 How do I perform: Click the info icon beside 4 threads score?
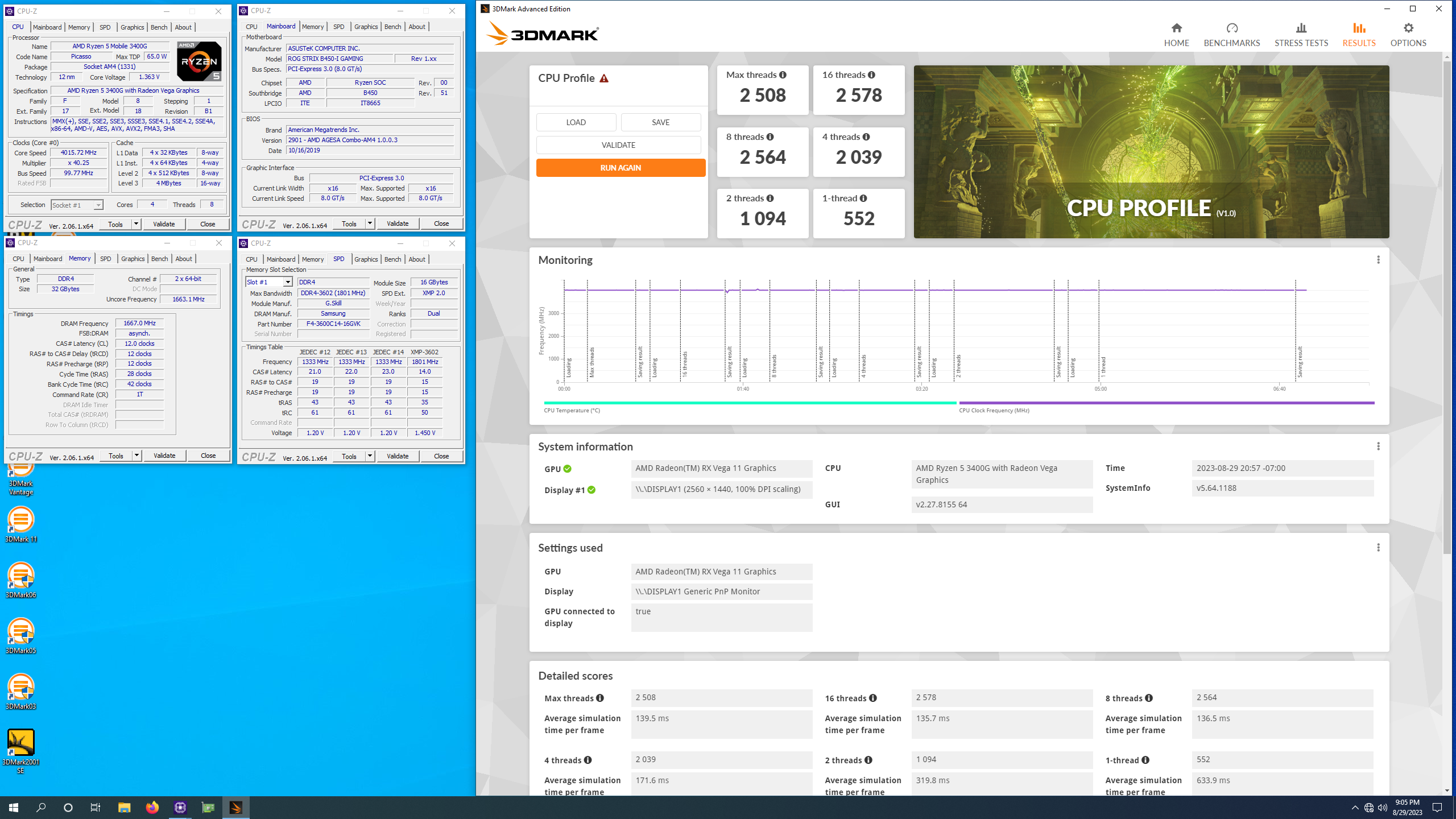[x=866, y=137]
